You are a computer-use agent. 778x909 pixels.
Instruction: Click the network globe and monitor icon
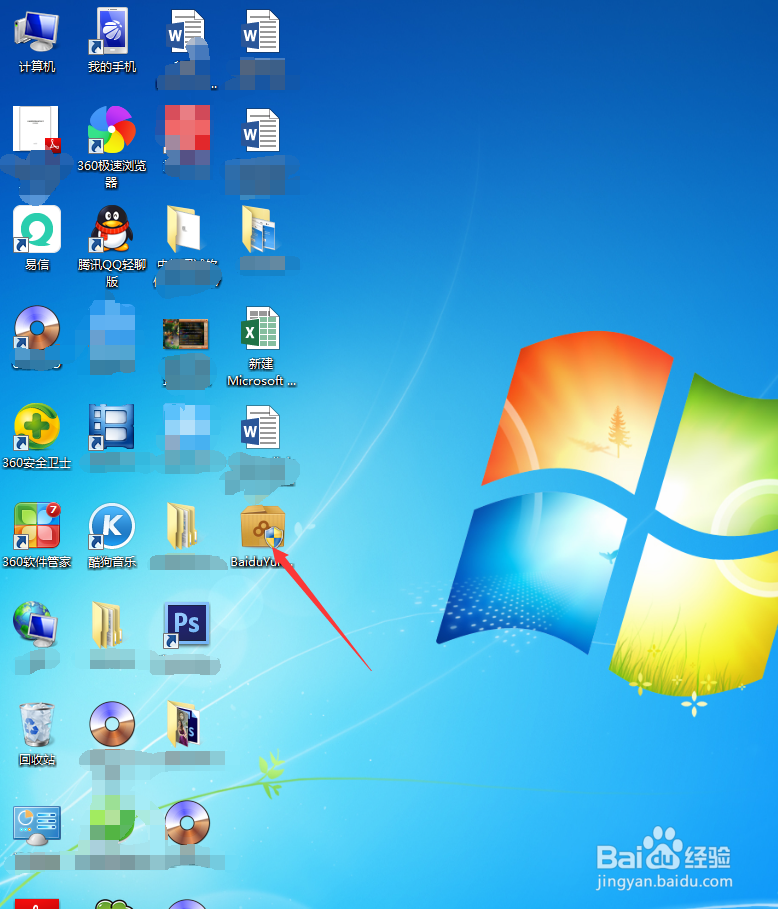pyautogui.click(x=36, y=624)
